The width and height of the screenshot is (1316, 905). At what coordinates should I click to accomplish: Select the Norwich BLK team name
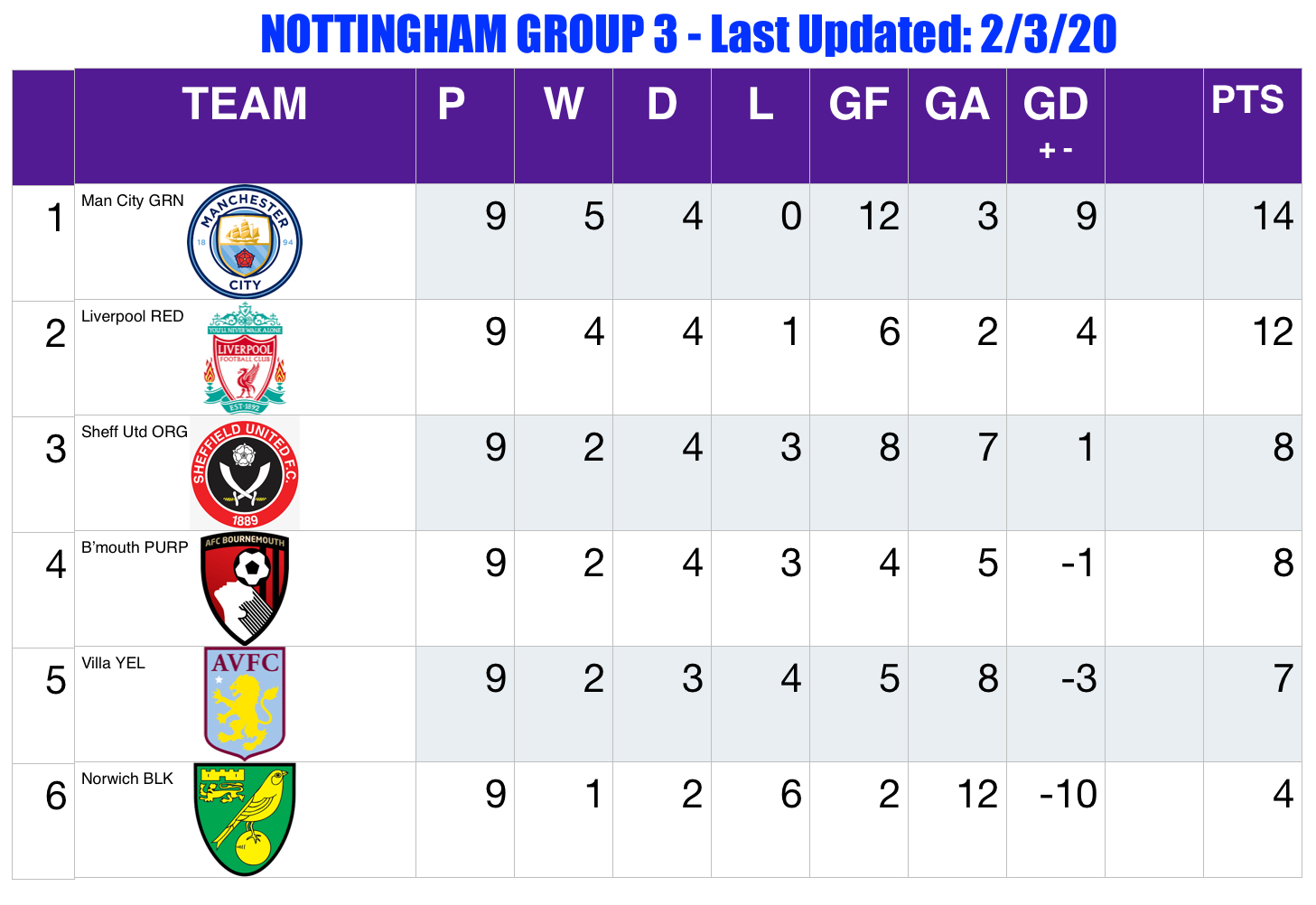[127, 779]
